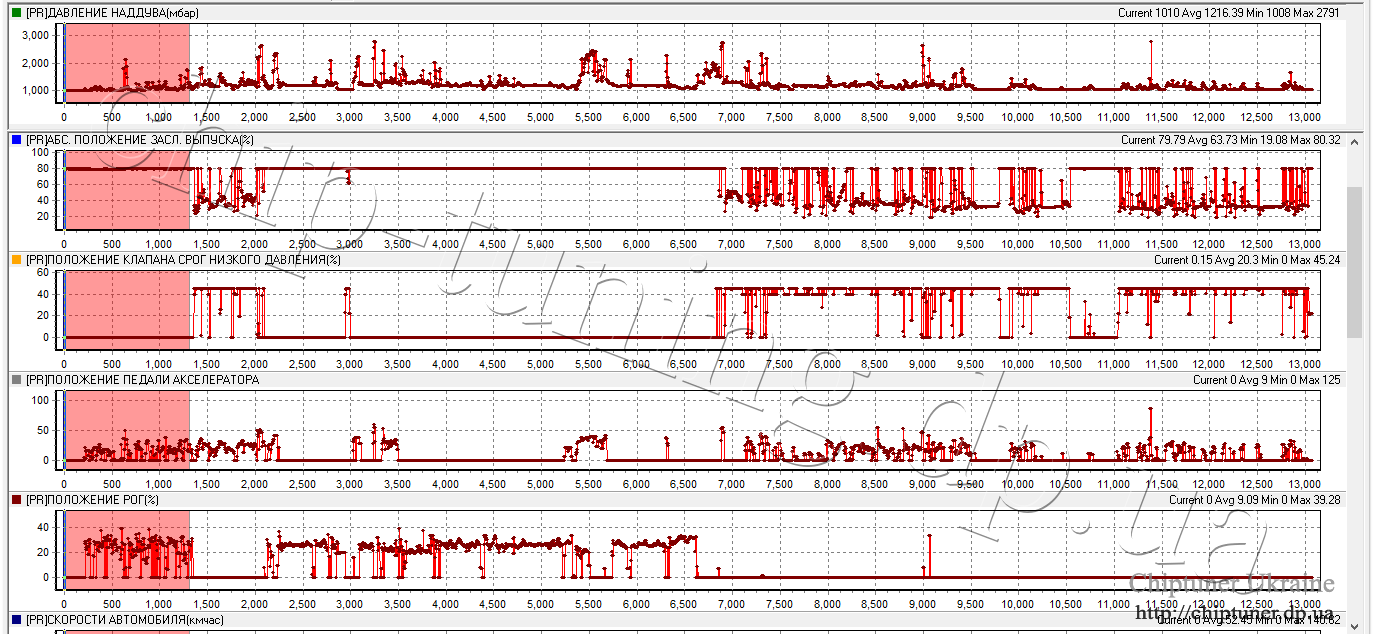1373x634 pixels.
Task: Click the 3,000 label on the boost pressure Y-axis
Action: (36, 35)
